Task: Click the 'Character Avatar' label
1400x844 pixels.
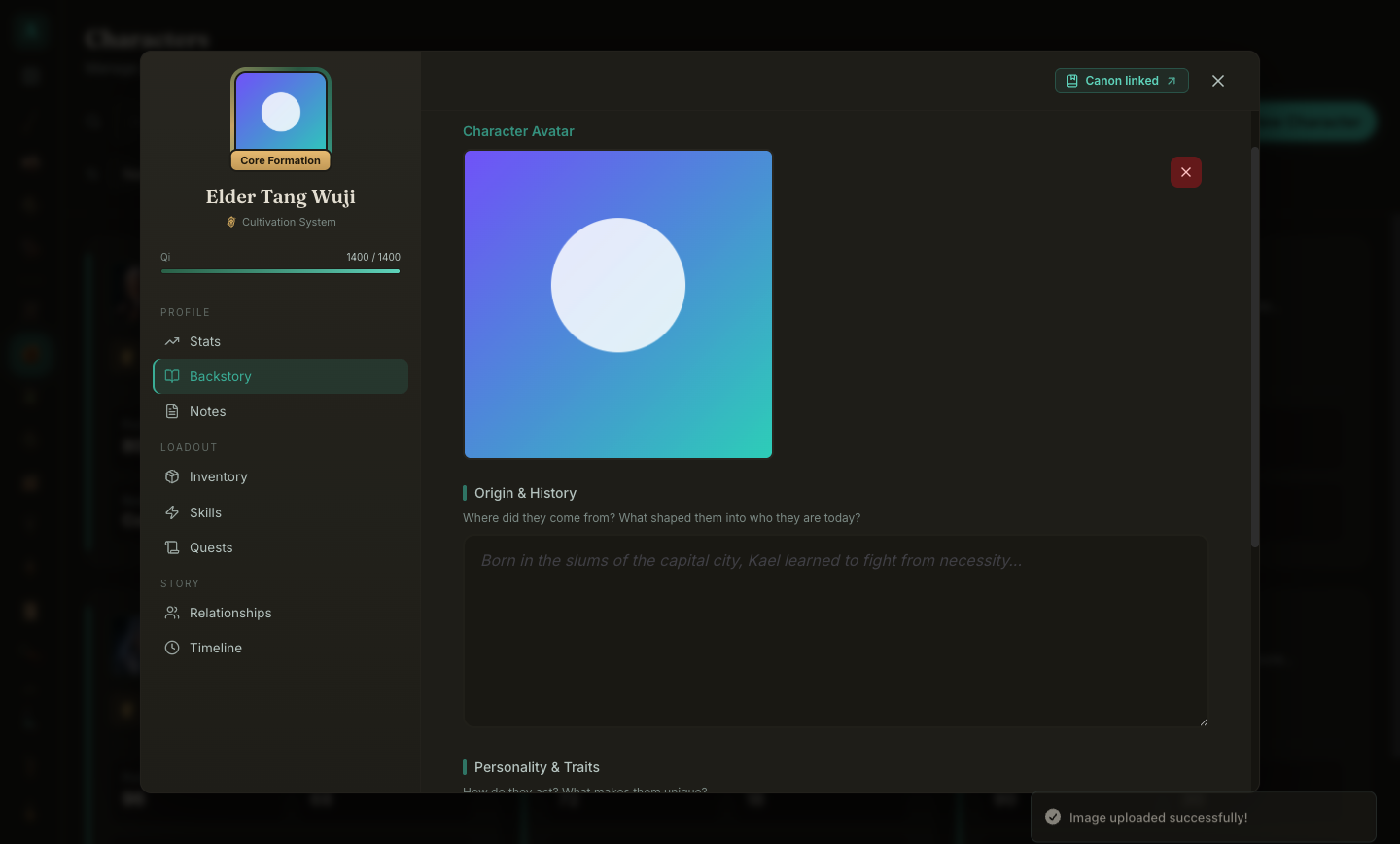Action: tap(518, 131)
